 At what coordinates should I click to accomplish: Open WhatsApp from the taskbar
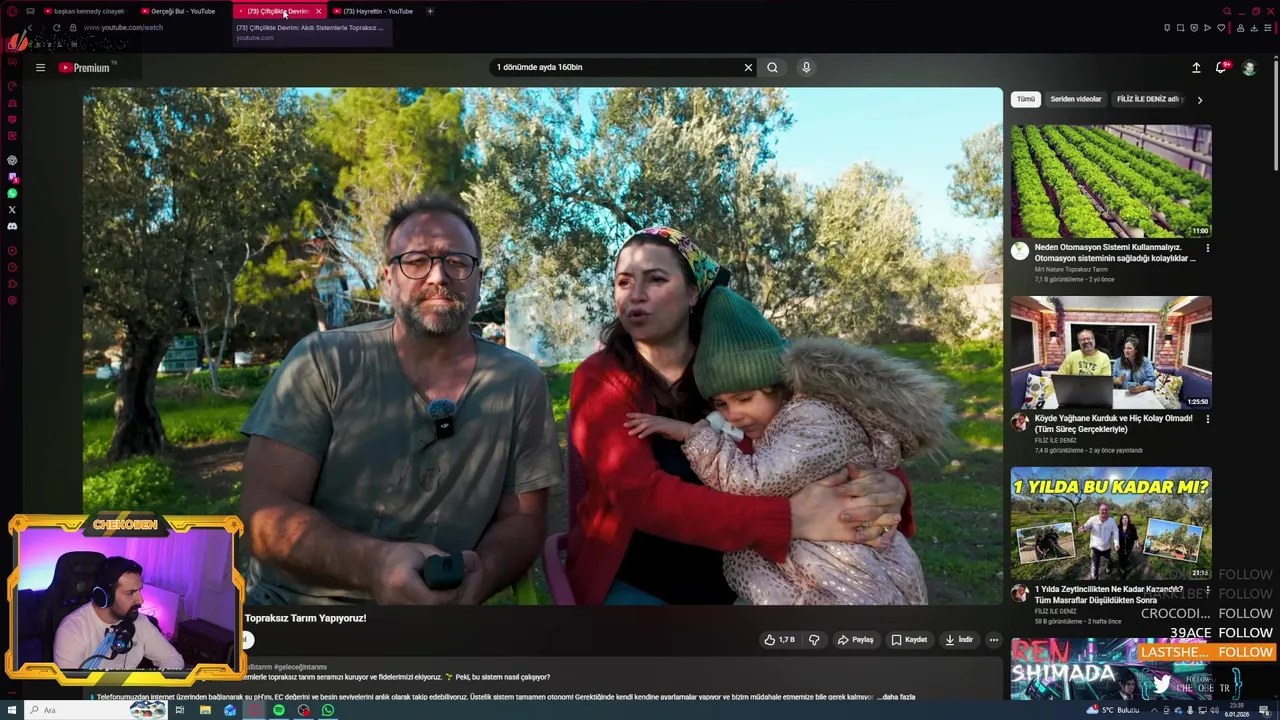coord(328,710)
